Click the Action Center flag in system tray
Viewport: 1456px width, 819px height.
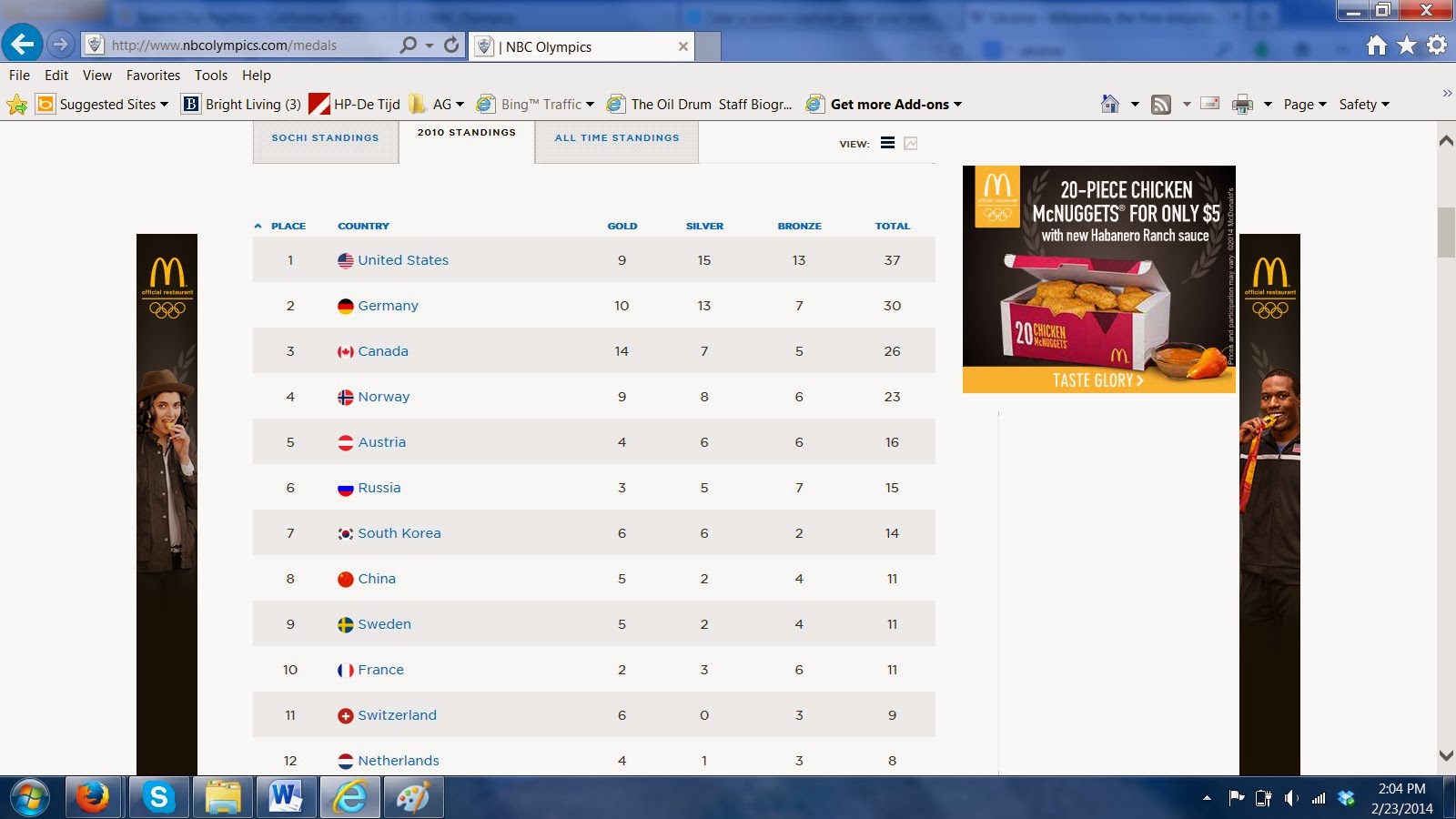click(1236, 798)
